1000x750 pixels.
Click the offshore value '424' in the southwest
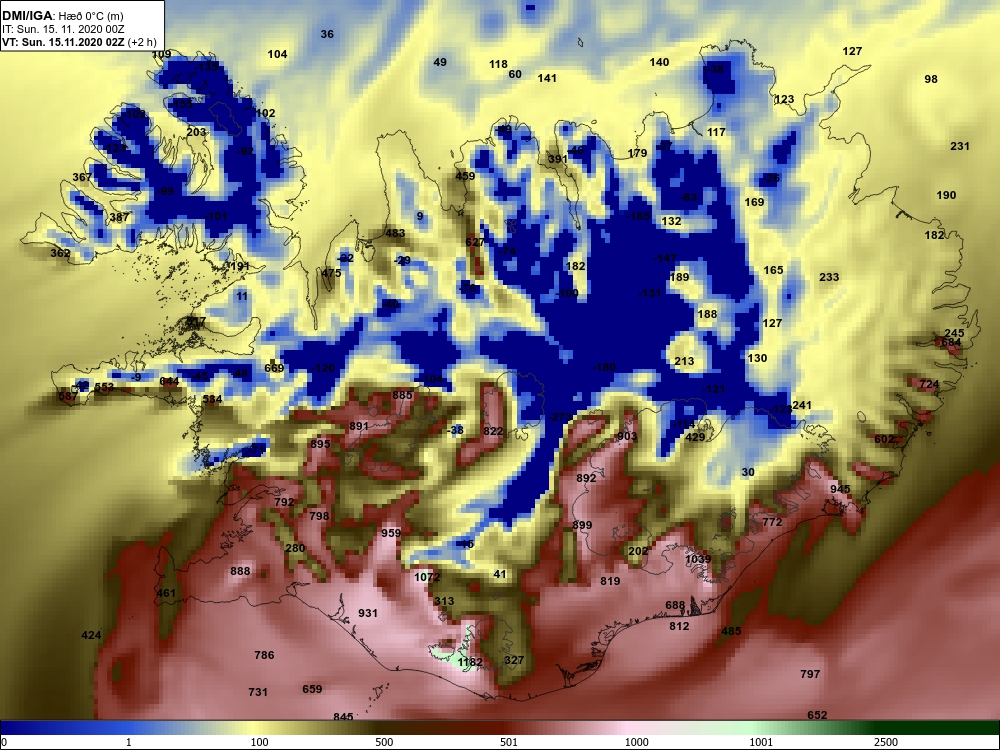pyautogui.click(x=91, y=635)
